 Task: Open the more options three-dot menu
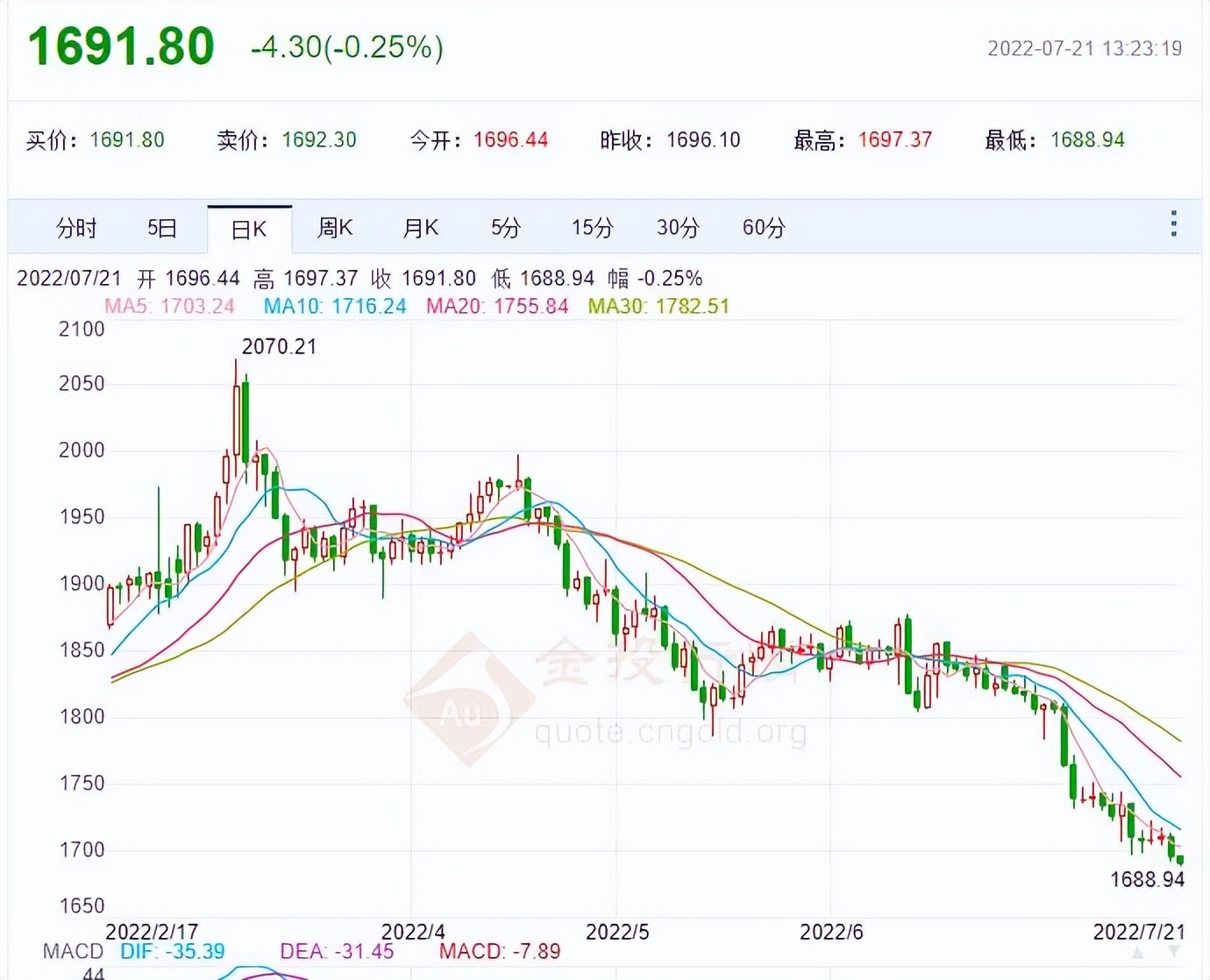tap(1172, 225)
